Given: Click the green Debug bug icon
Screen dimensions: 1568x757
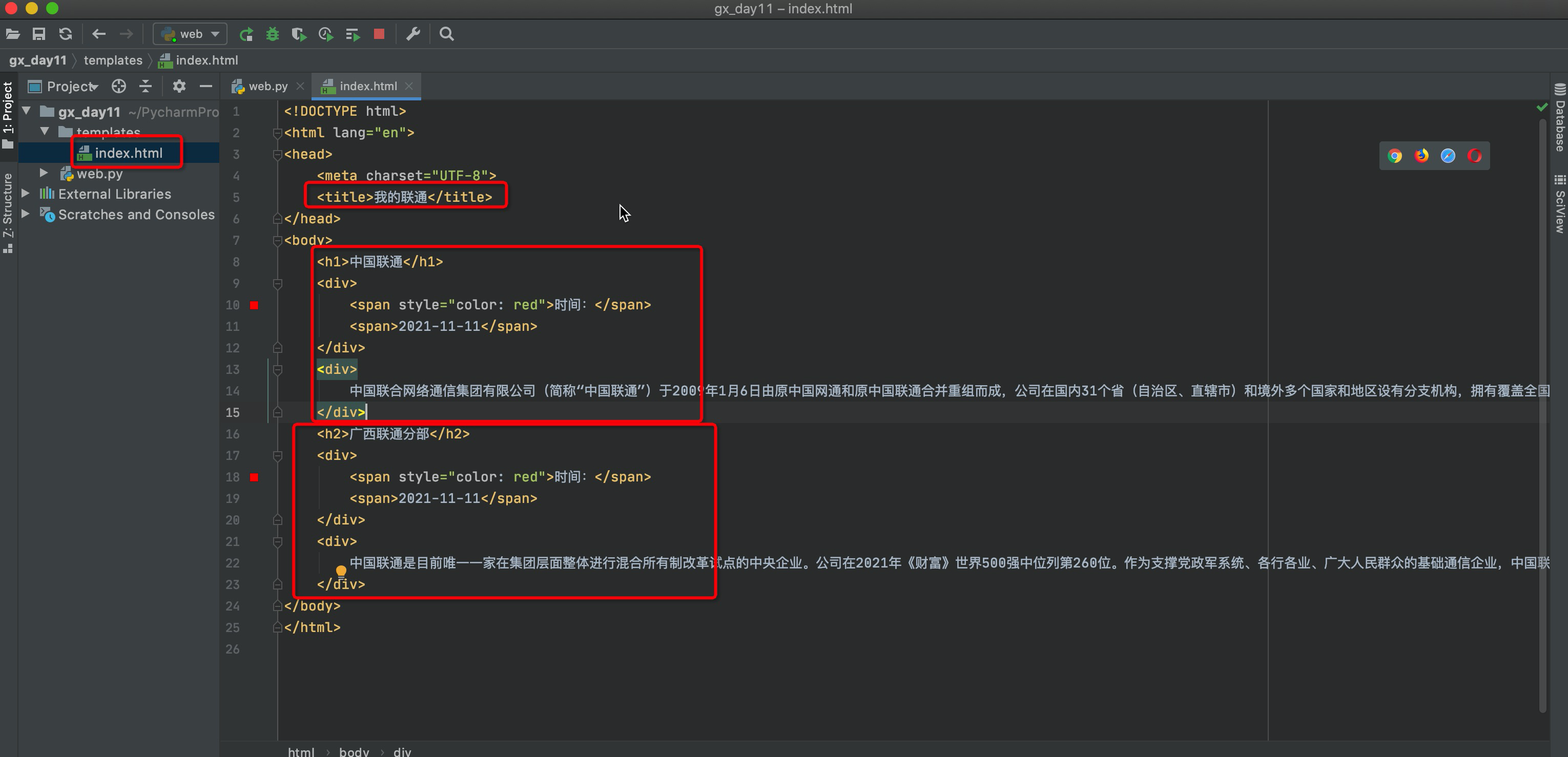Looking at the screenshot, I should click(273, 34).
